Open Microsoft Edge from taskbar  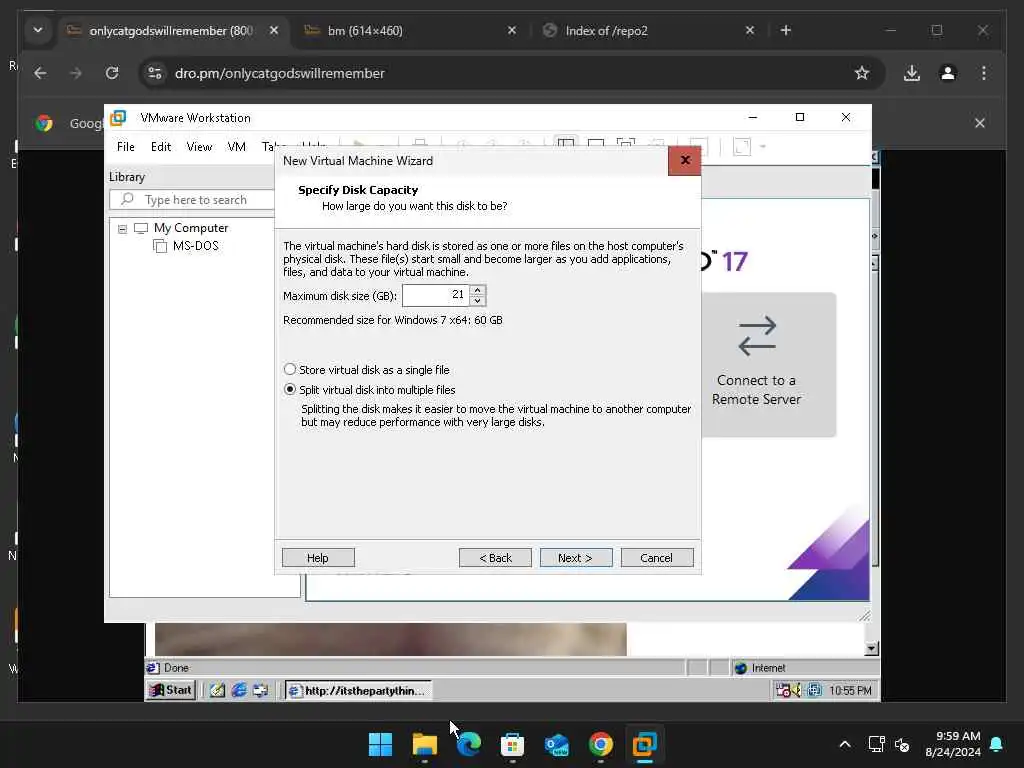click(x=469, y=744)
